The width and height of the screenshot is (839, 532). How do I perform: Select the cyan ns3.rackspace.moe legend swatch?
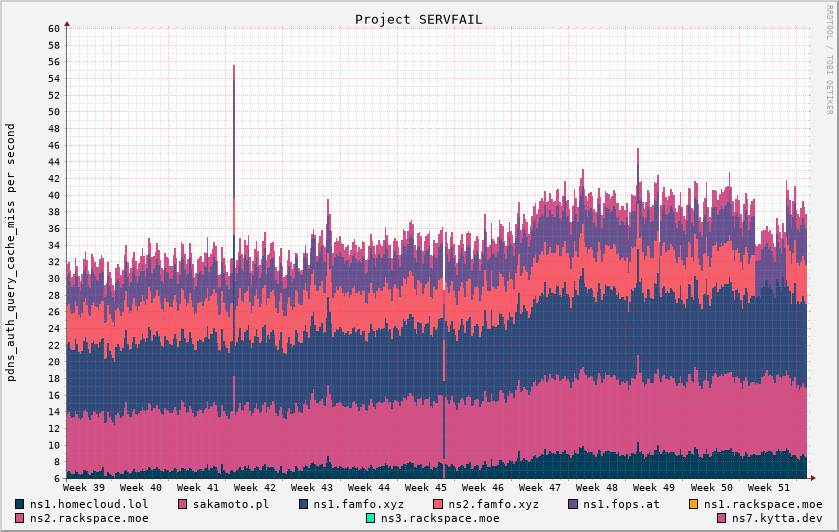pos(370,518)
